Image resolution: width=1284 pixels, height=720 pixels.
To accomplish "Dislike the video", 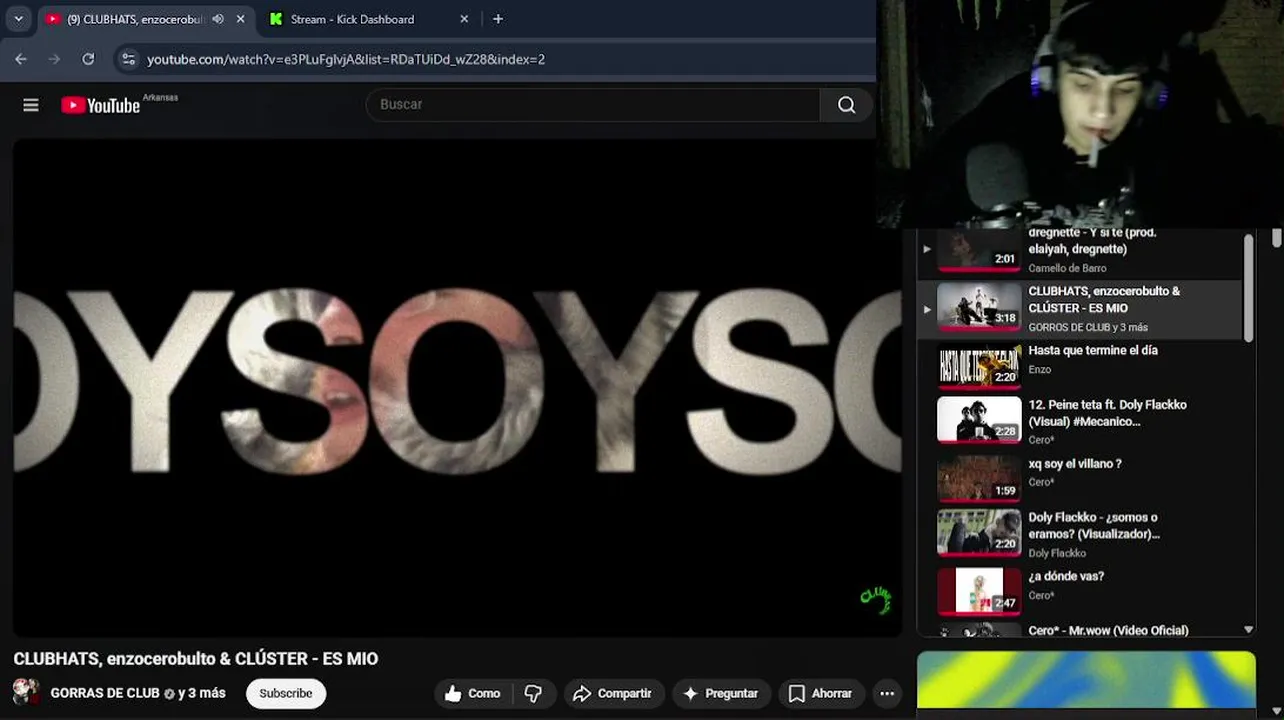I will [x=534, y=693].
